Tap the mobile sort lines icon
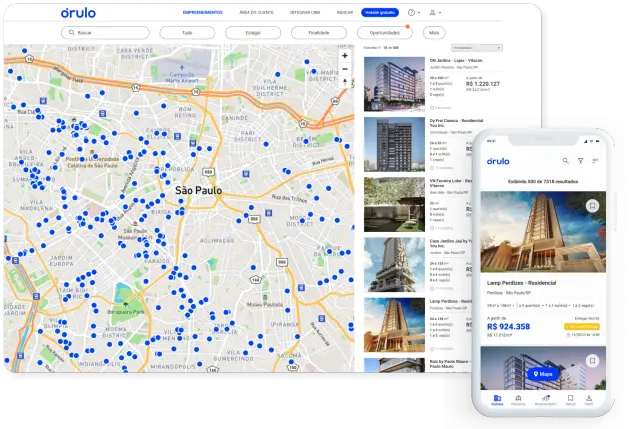 pos(595,160)
